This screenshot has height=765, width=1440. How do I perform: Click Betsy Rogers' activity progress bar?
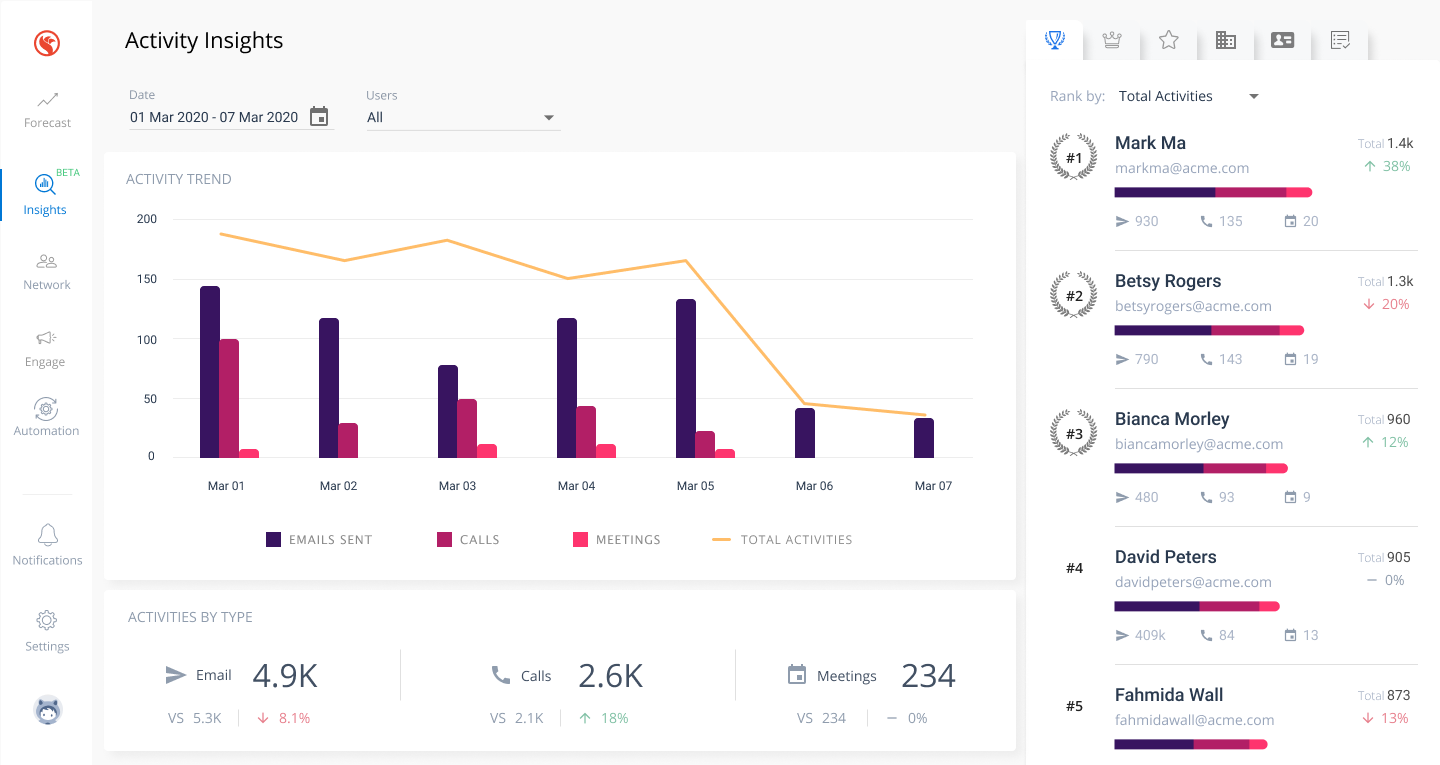(x=1209, y=330)
